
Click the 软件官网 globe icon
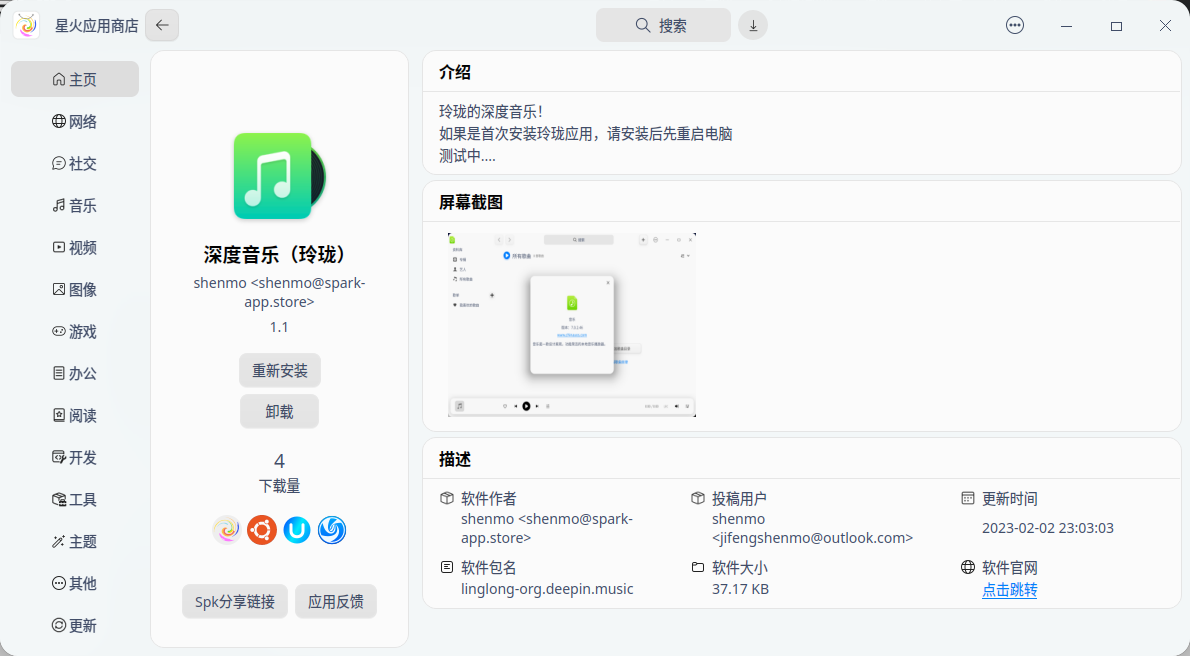click(968, 566)
